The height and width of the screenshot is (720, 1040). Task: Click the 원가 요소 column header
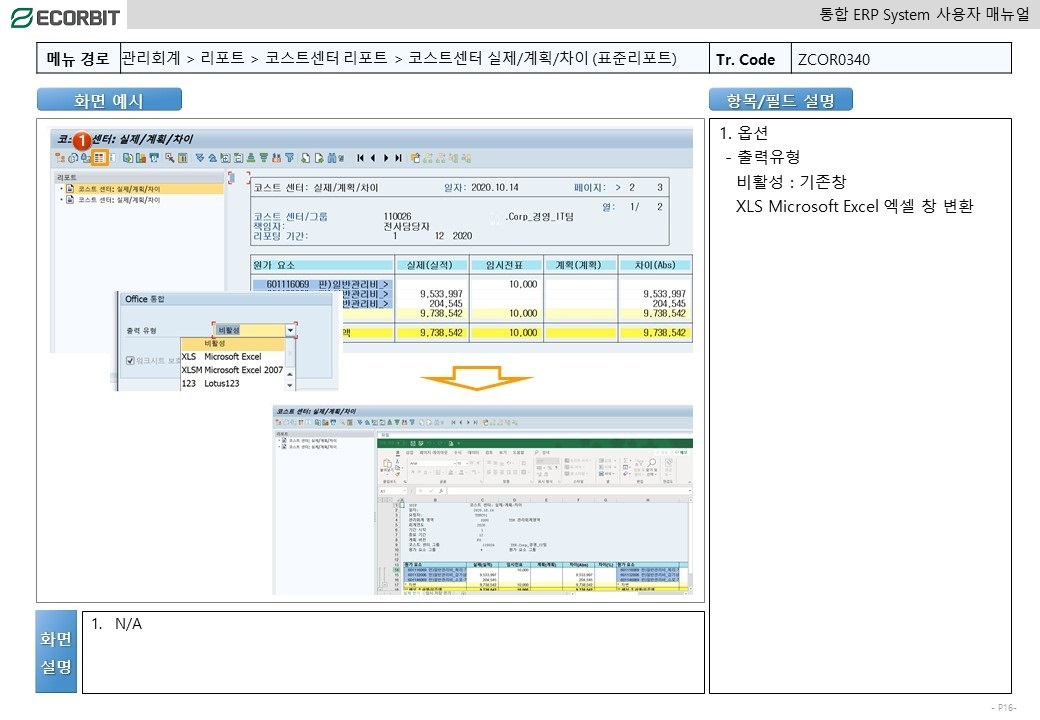pos(322,265)
